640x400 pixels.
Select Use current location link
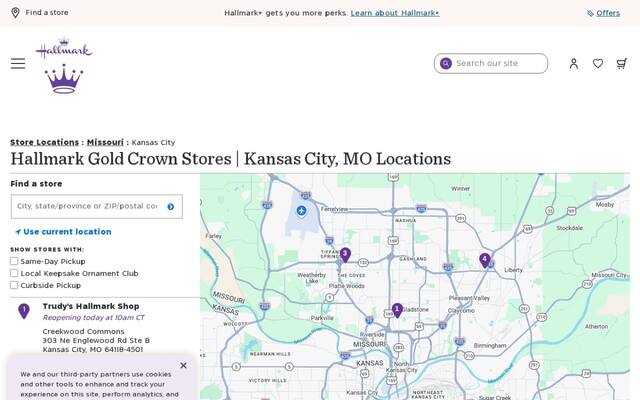coord(67,231)
